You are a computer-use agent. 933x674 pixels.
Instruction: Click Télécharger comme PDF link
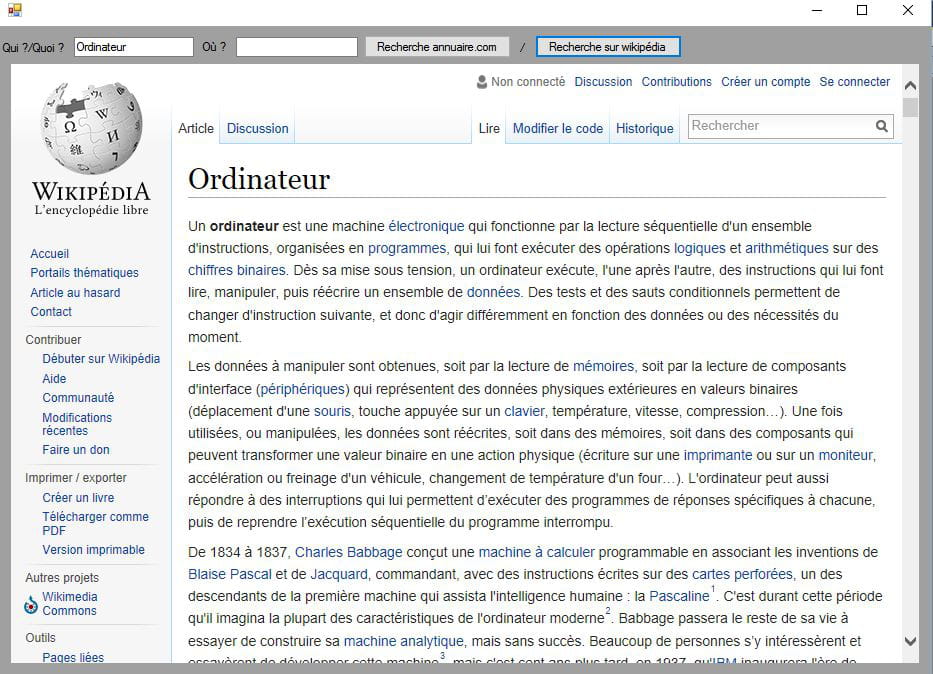(95, 523)
